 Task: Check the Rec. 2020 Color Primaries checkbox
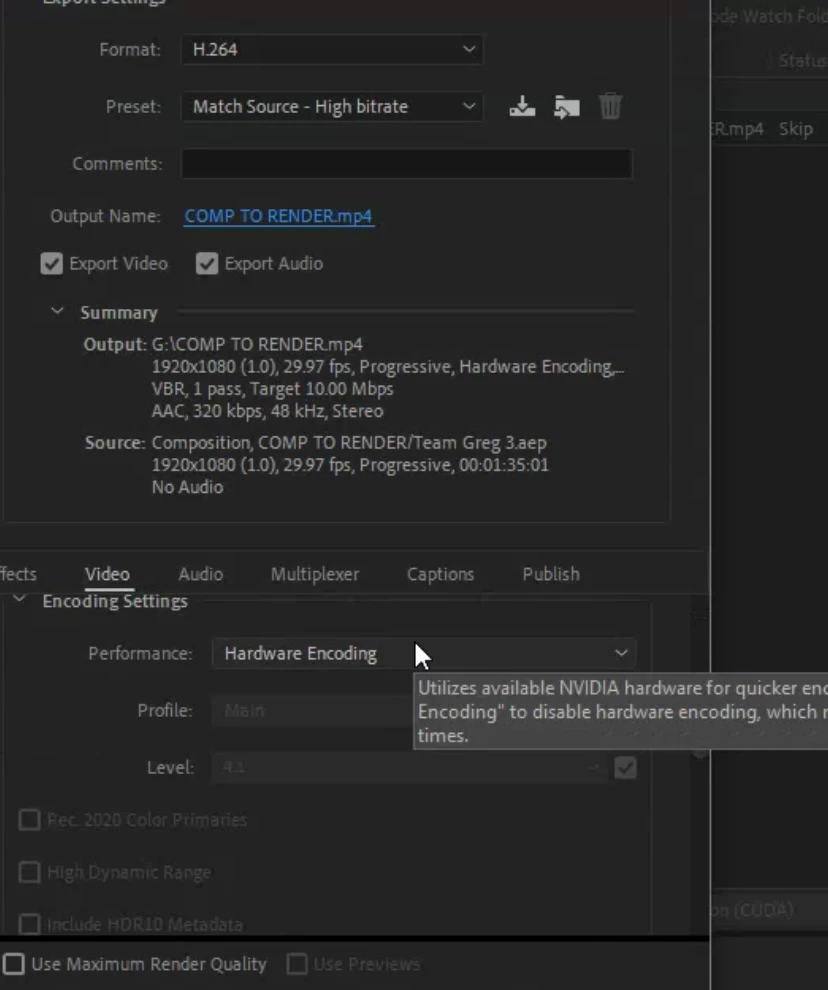pos(29,820)
